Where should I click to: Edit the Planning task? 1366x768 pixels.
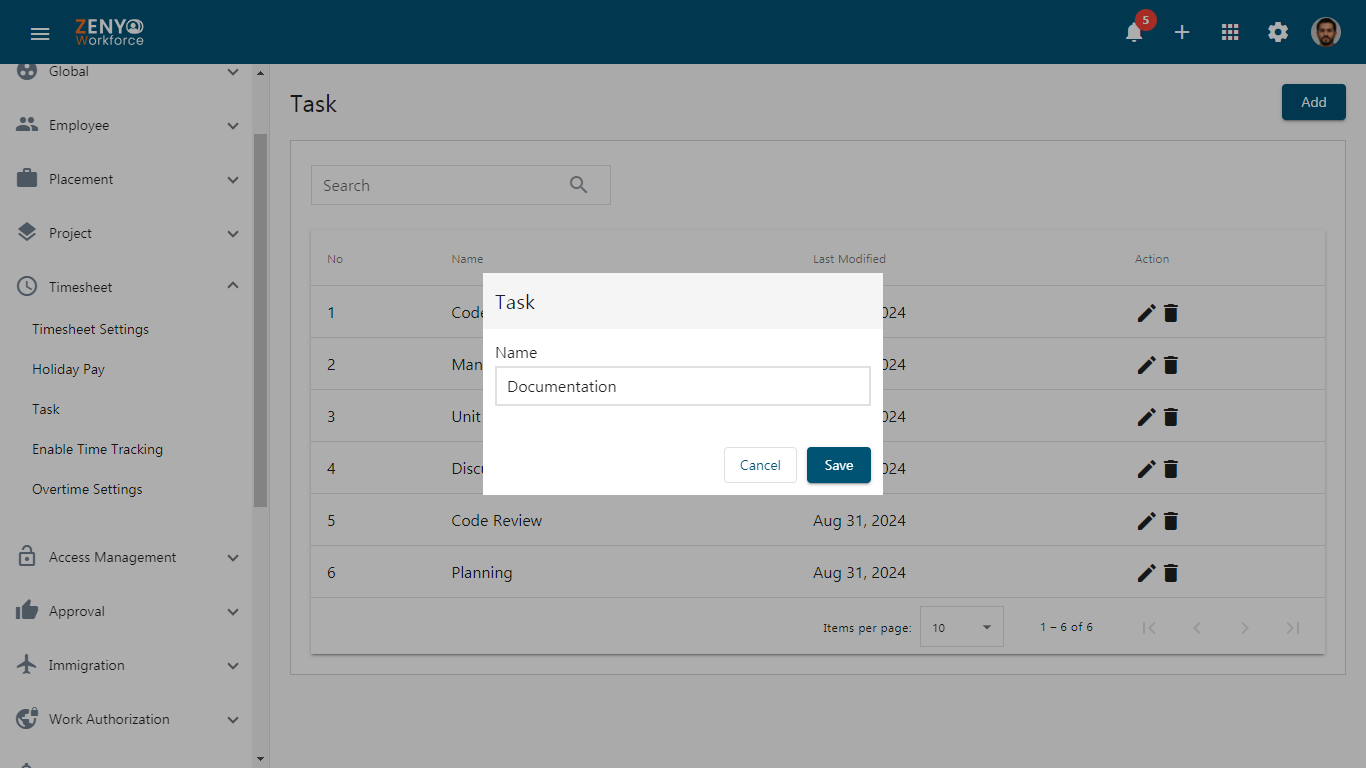pyautogui.click(x=1147, y=573)
